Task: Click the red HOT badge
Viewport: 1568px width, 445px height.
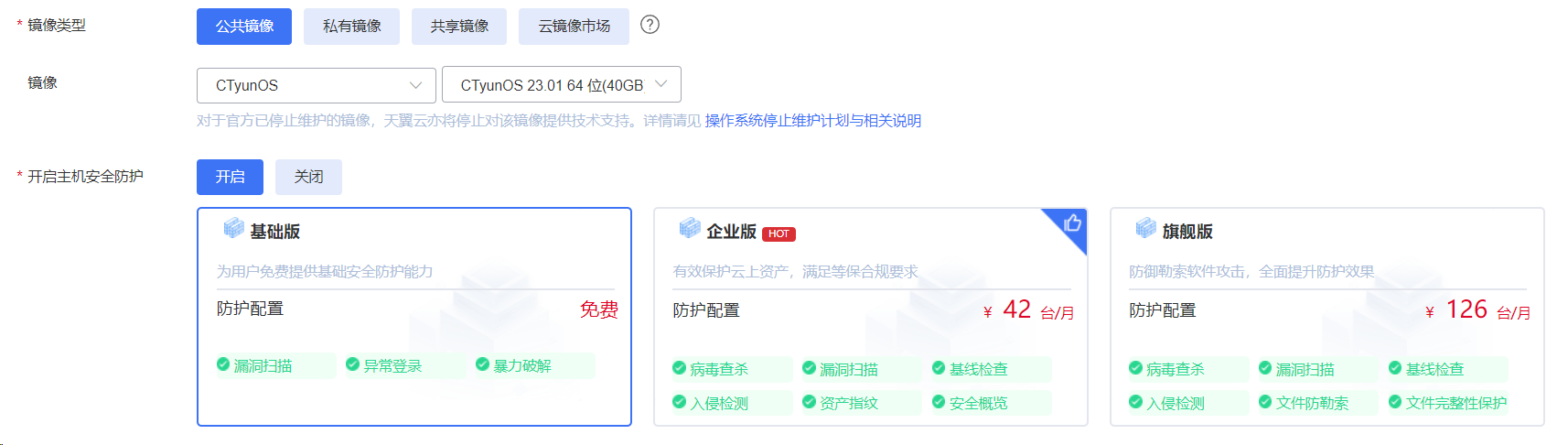Action: 779,234
